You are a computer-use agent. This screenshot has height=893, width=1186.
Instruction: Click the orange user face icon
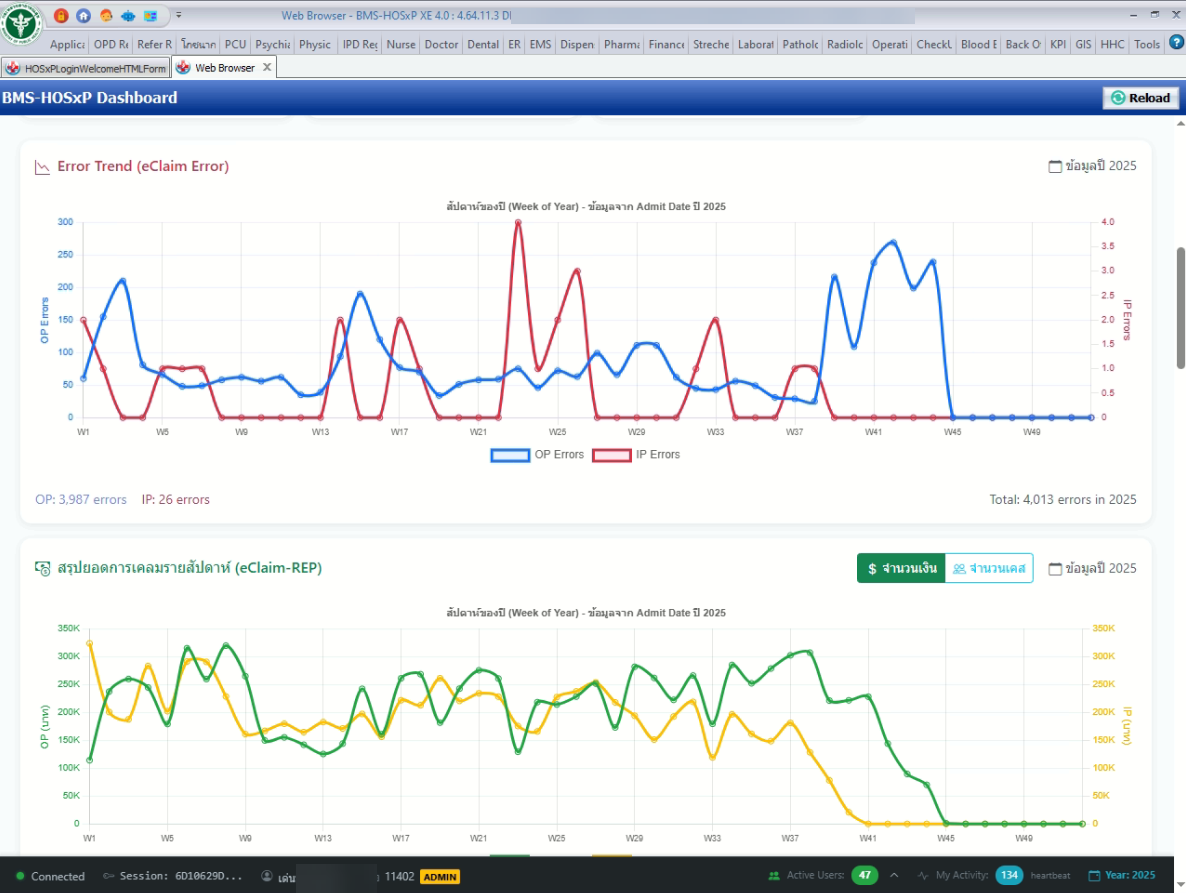pos(106,16)
